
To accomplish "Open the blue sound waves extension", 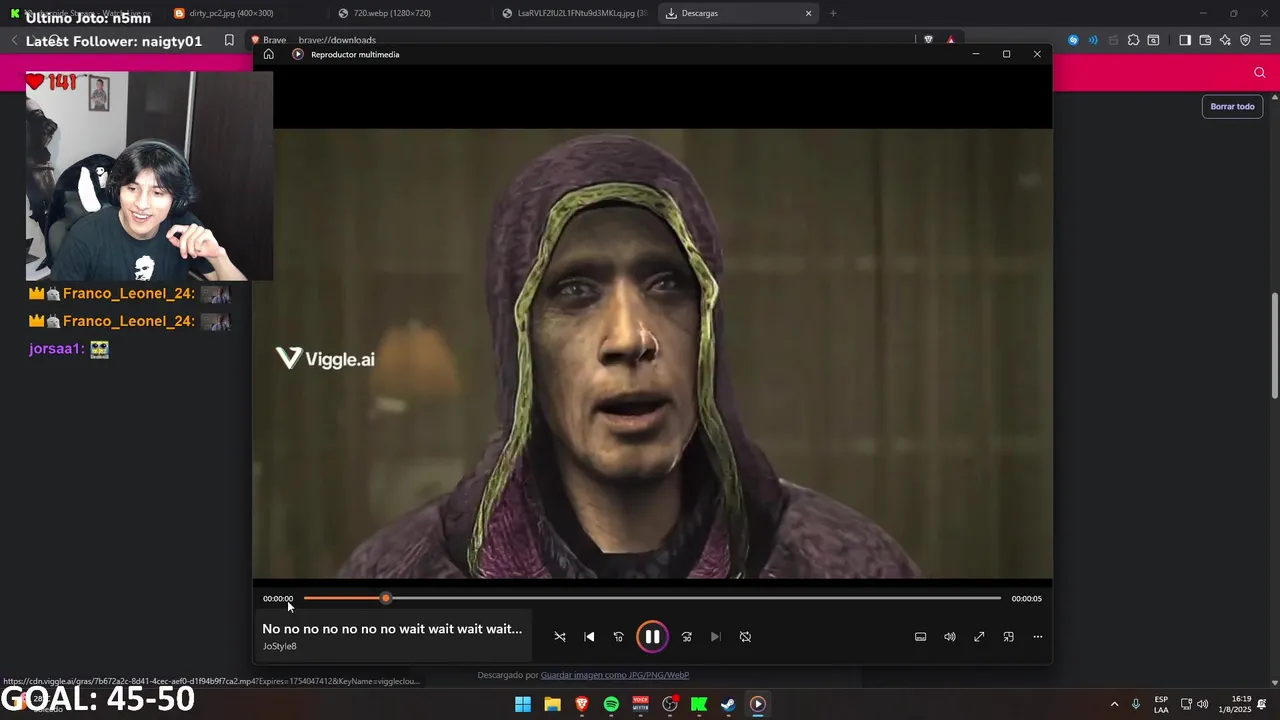I will pos(1093,40).
